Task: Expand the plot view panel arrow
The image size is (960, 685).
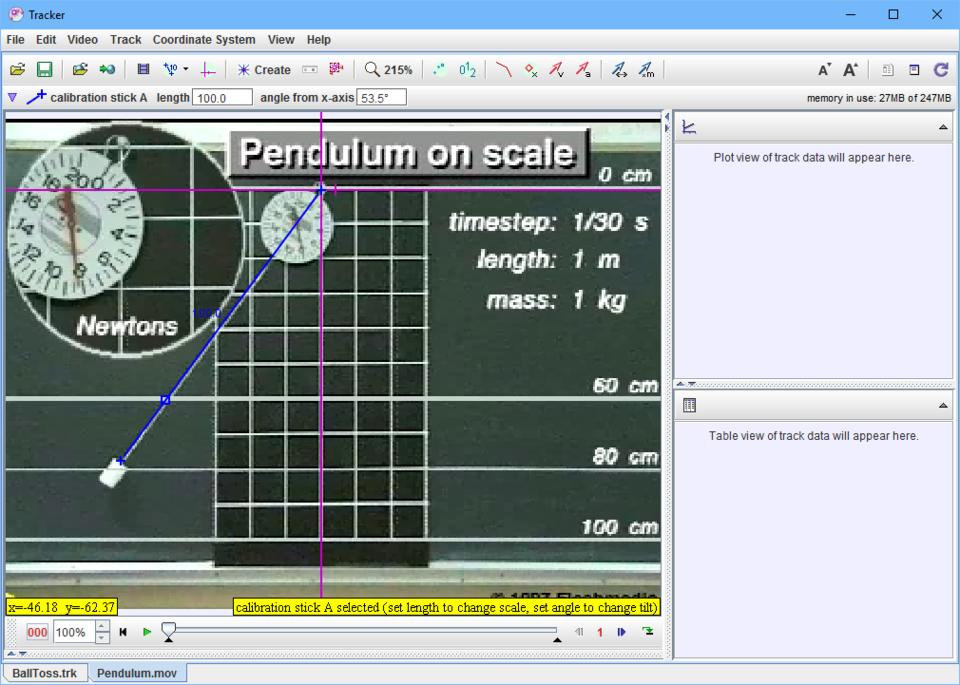Action: pyautogui.click(x=942, y=128)
